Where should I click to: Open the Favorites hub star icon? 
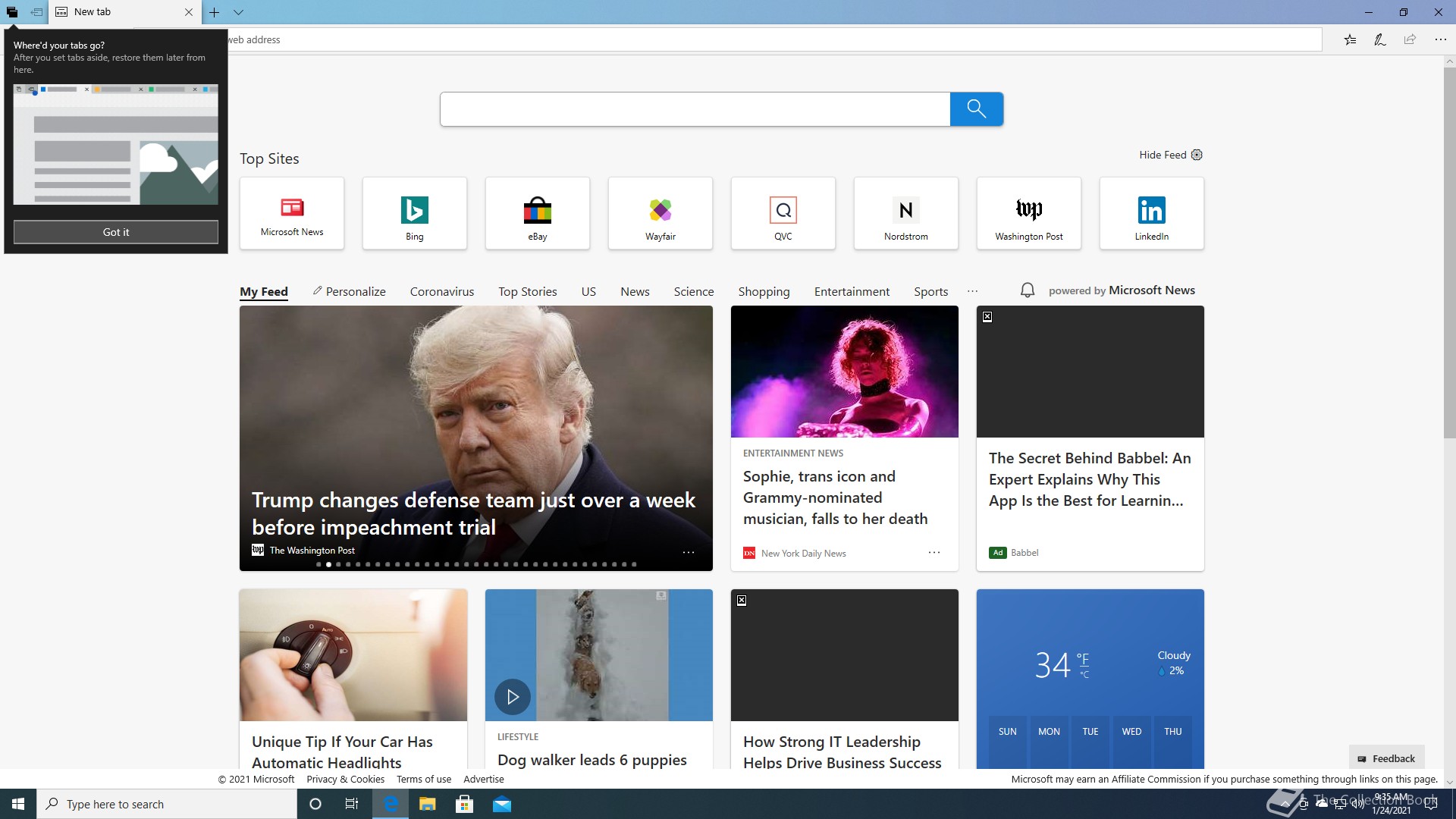pyautogui.click(x=1350, y=39)
